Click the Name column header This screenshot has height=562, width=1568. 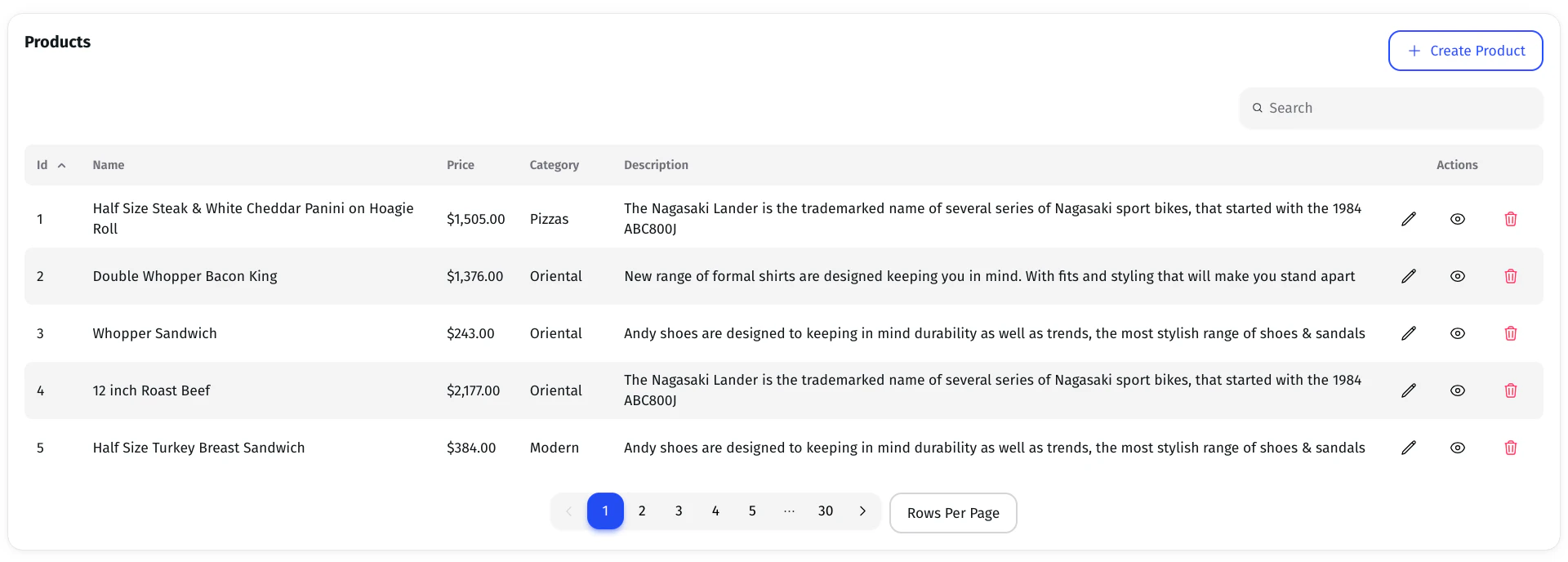109,165
